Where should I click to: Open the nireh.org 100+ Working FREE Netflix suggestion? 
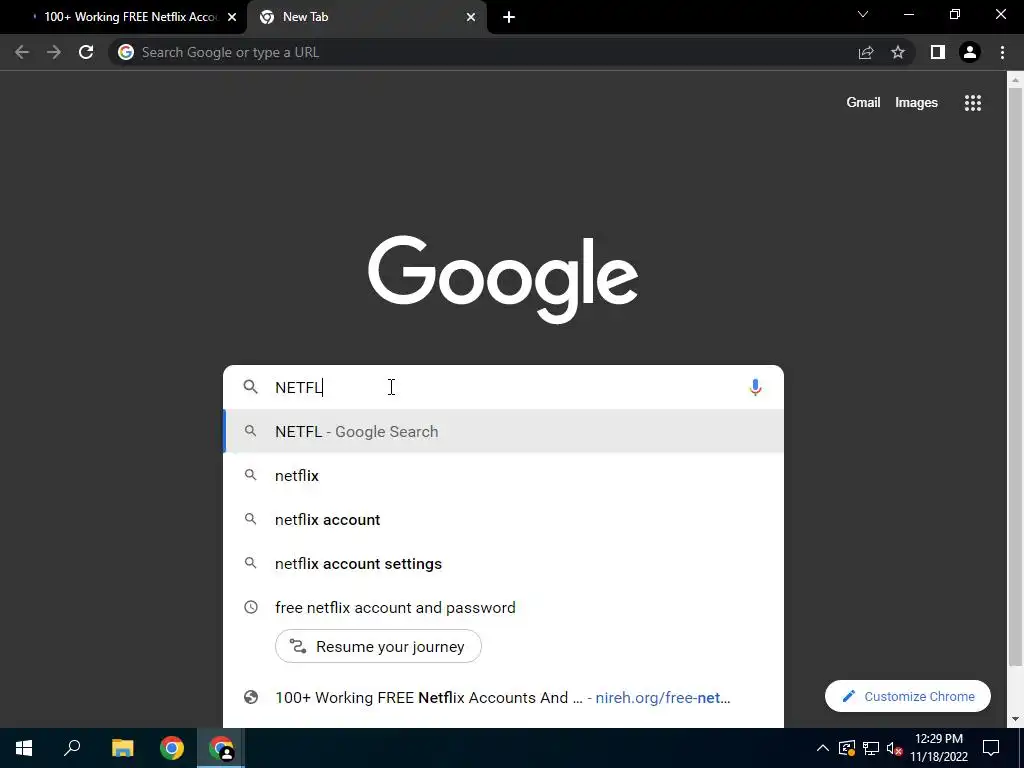[504, 697]
